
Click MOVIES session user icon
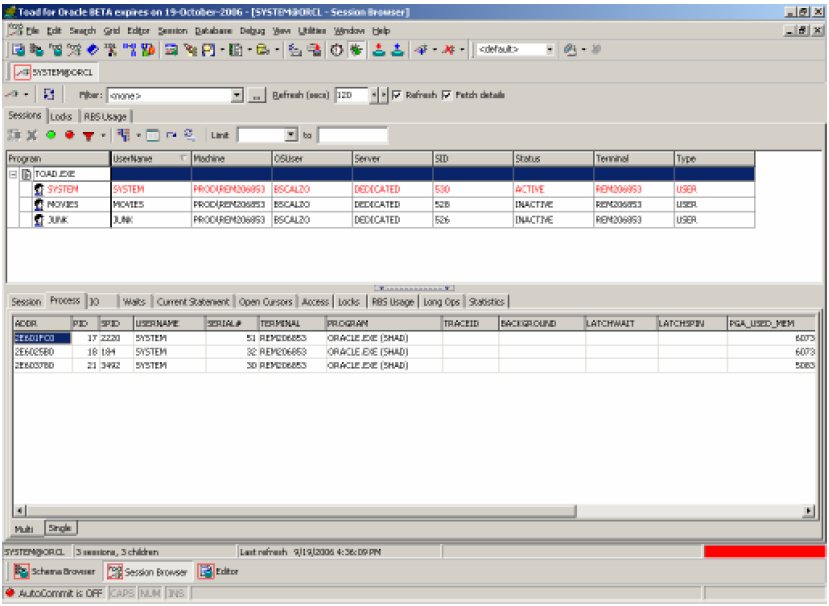[x=39, y=204]
